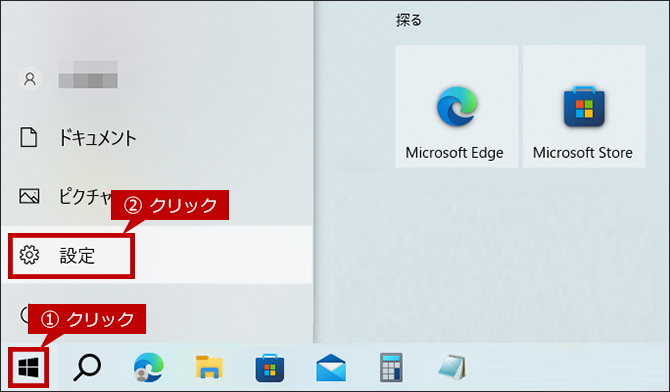The height and width of the screenshot is (392, 670).
Task: Select the user account avatar icon
Action: click(x=30, y=79)
